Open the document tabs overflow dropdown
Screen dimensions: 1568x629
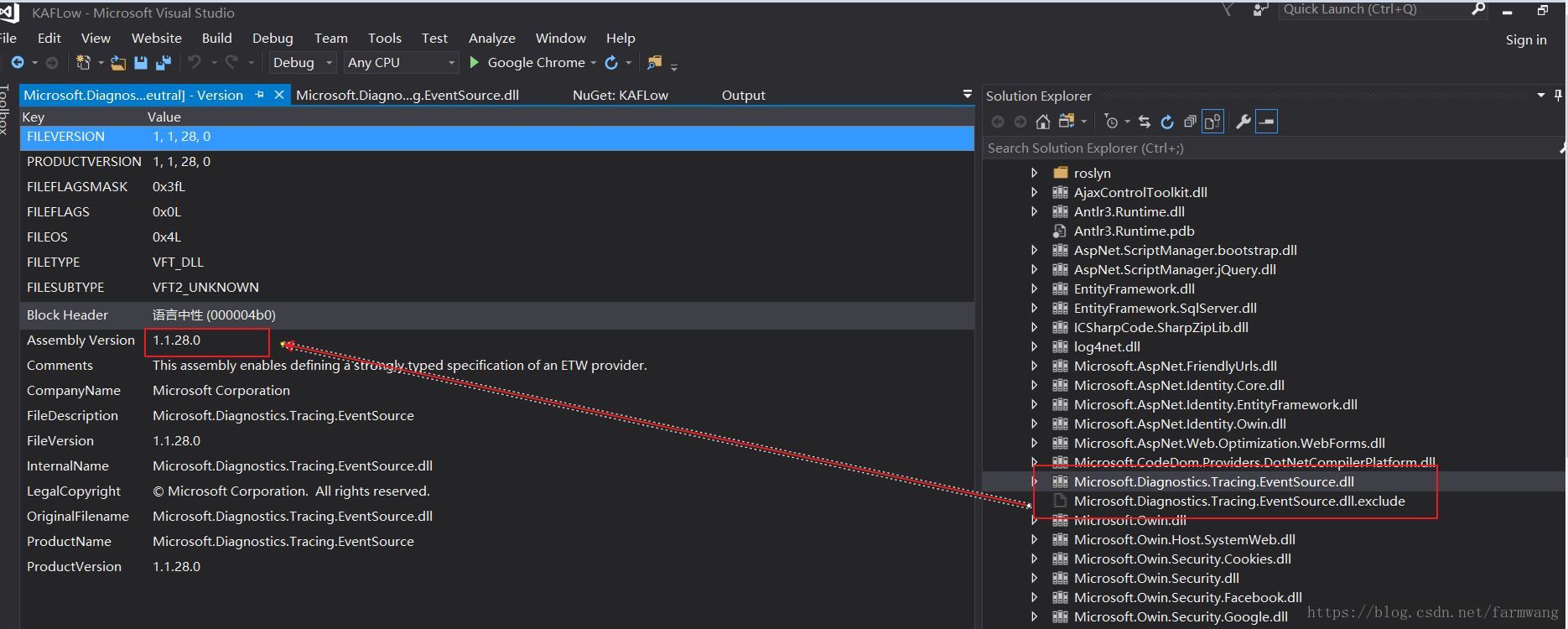[x=967, y=95]
